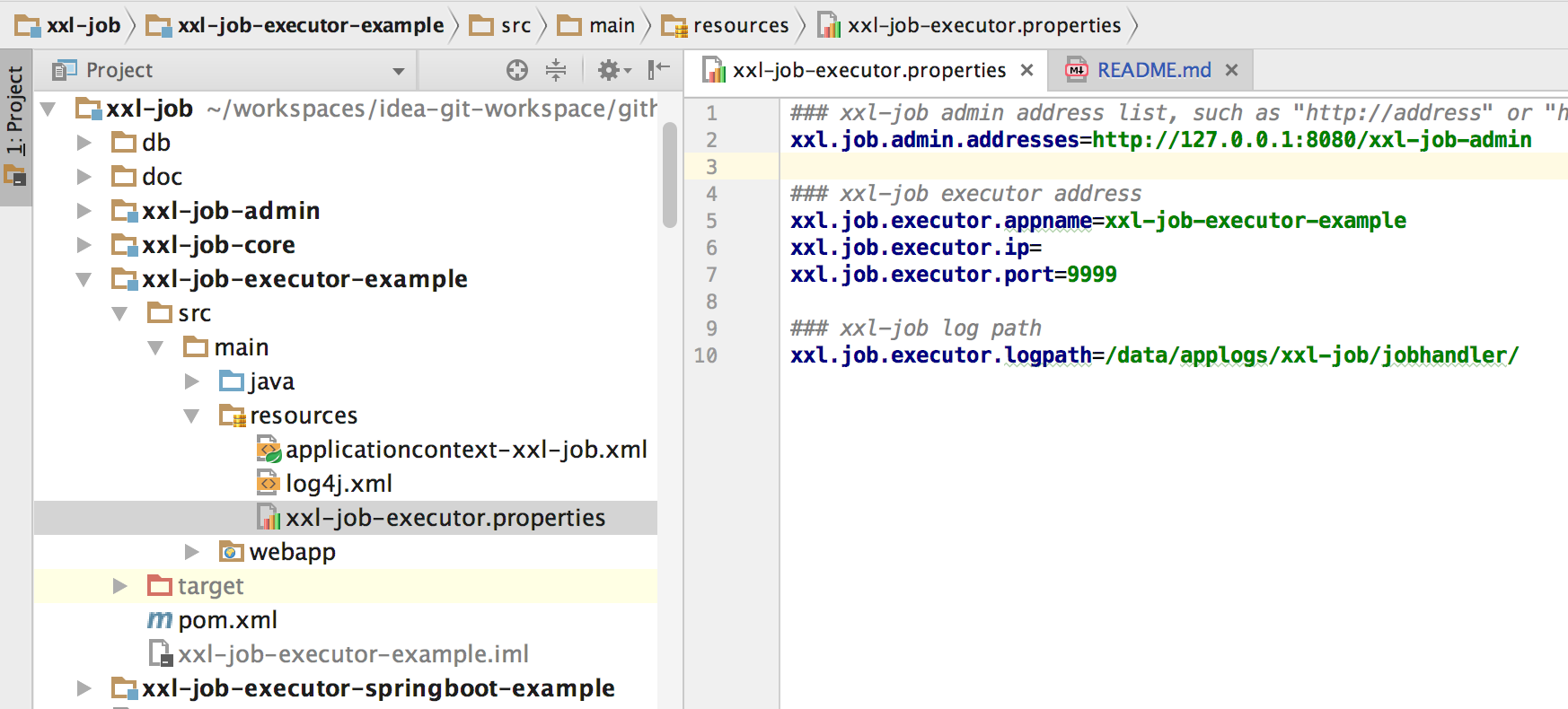Open the Project view selector dropdown
The height and width of the screenshot is (709, 1568).
[398, 71]
